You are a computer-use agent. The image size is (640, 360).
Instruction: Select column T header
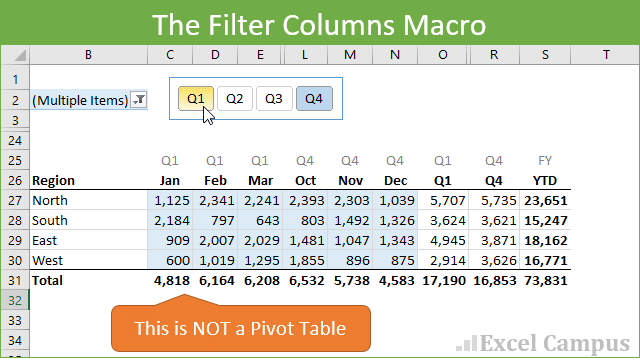coord(606,55)
